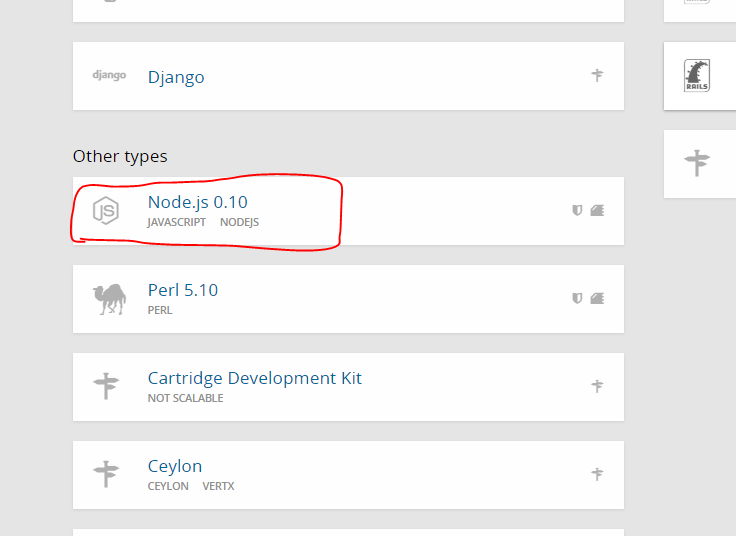Click the shield icon in the Node.js row
The width and height of the screenshot is (736, 536).
(x=577, y=210)
